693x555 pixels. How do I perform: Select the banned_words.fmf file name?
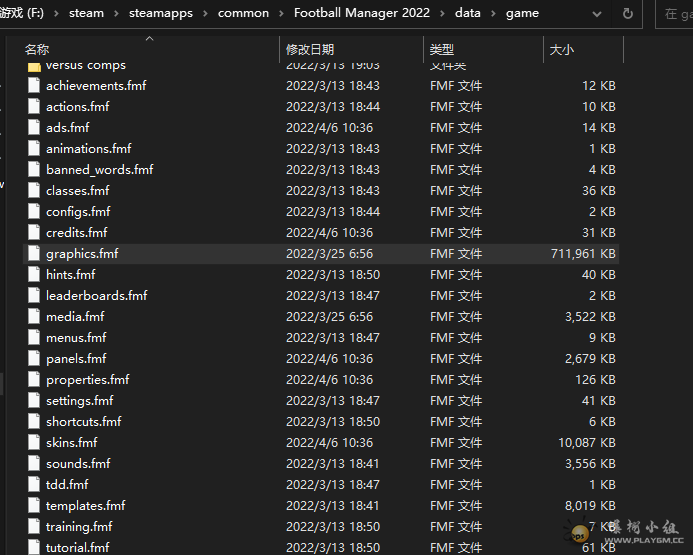99,170
